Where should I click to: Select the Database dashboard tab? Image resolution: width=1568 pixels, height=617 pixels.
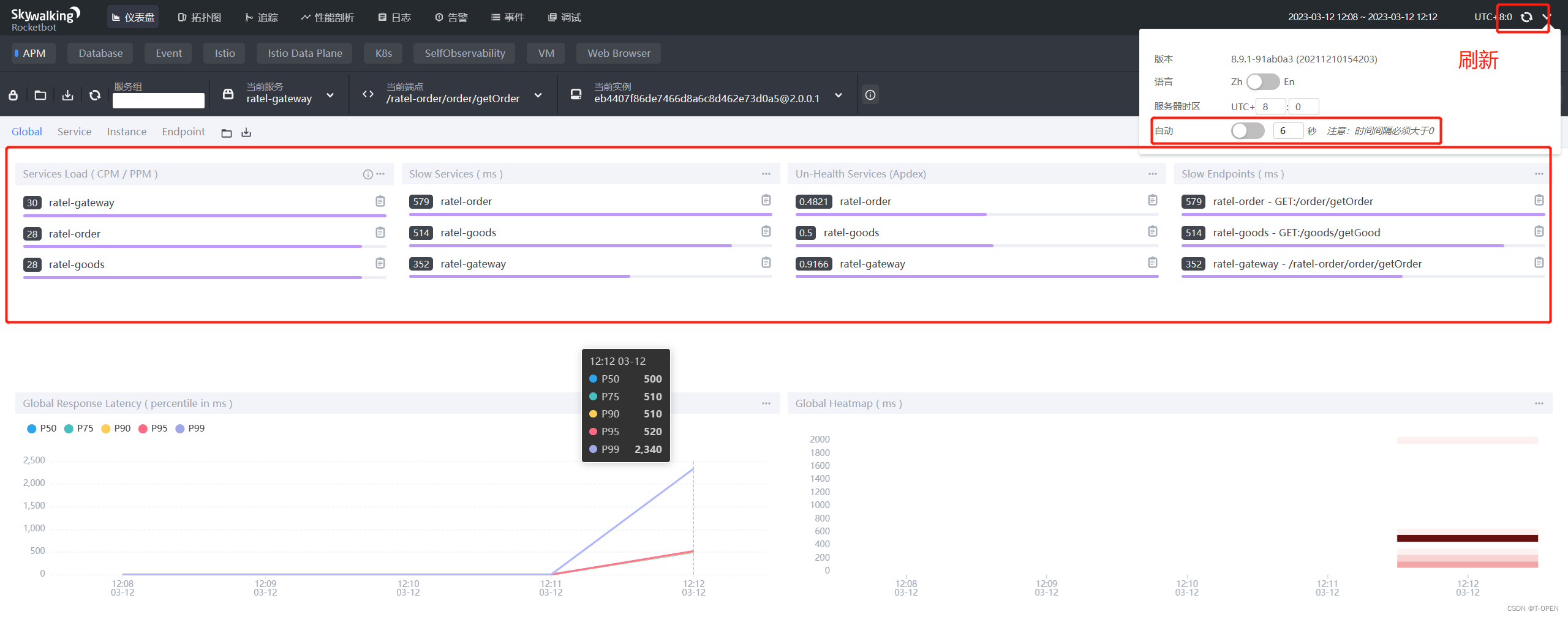(x=100, y=53)
